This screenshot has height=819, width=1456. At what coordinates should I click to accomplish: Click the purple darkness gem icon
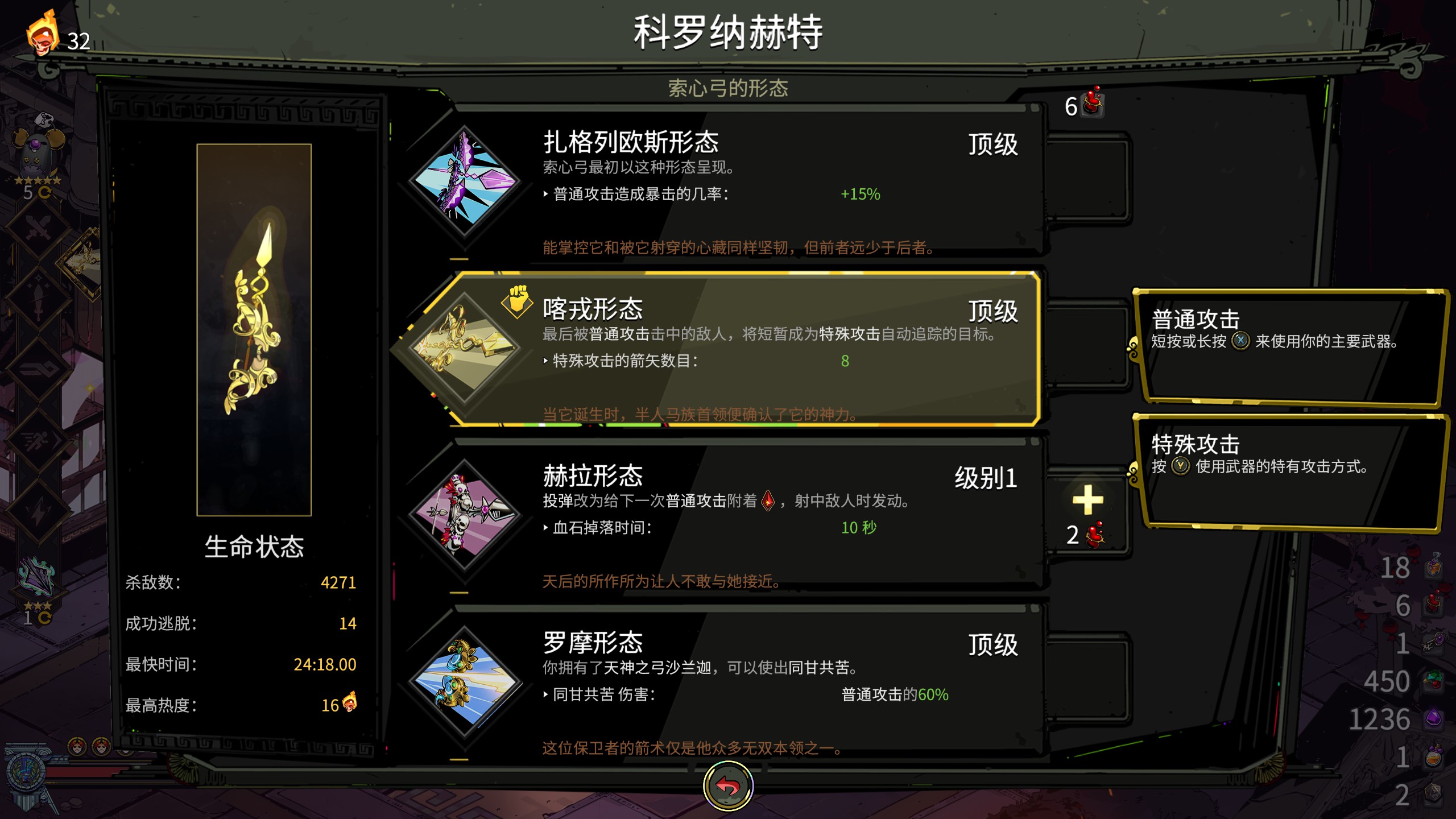pos(1433,718)
